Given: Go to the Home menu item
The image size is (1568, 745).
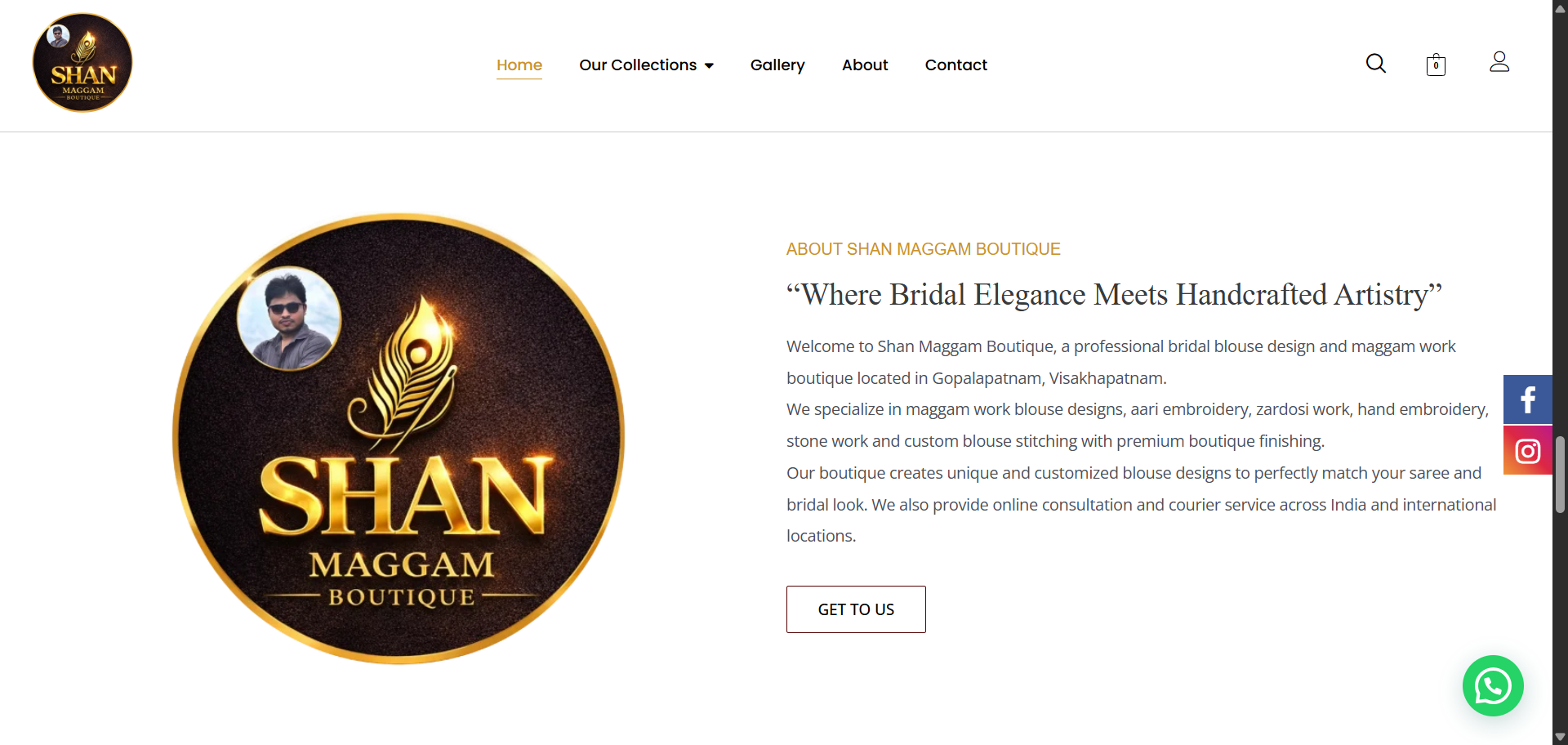Looking at the screenshot, I should (519, 65).
